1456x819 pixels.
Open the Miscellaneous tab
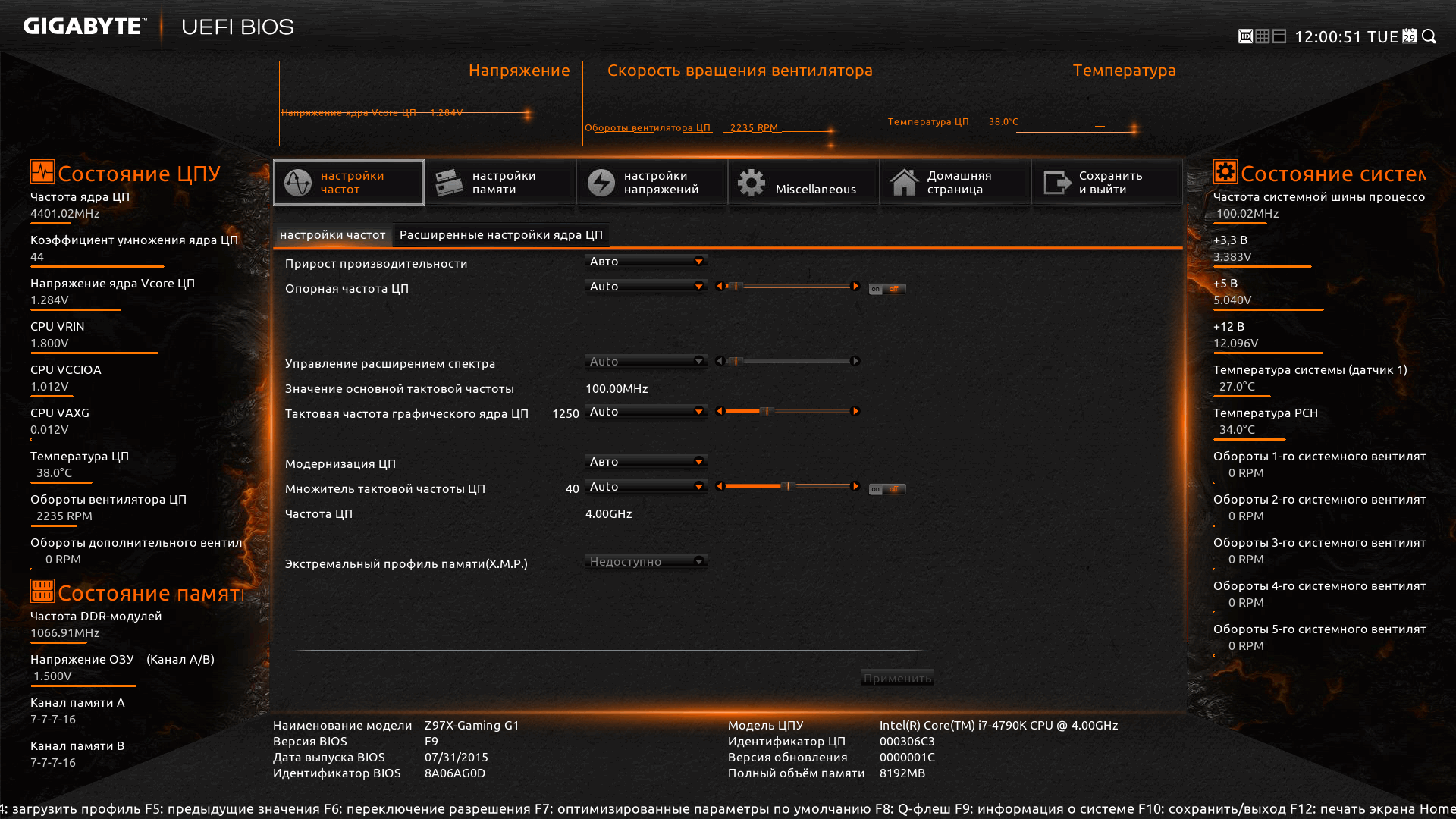[x=804, y=182]
